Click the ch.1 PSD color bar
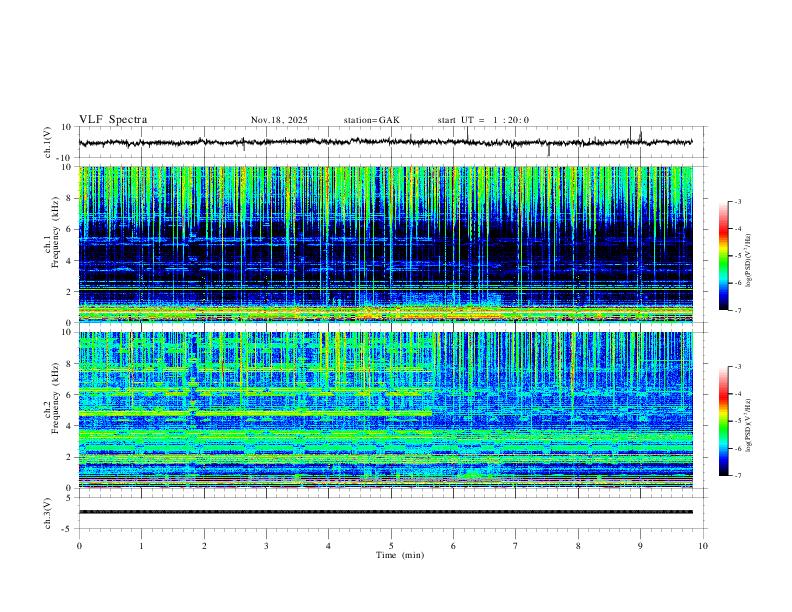 pyautogui.click(x=724, y=256)
